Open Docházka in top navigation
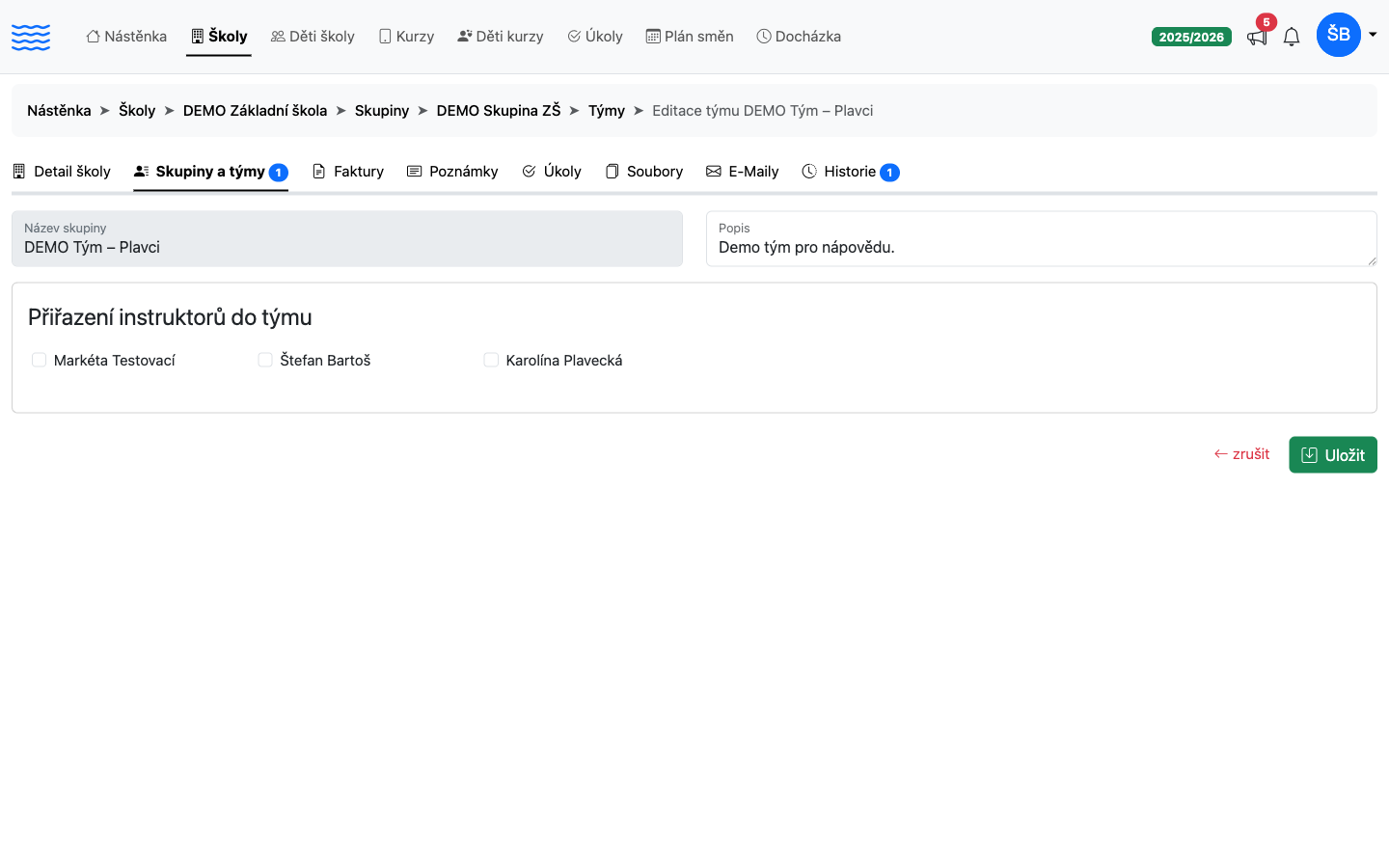1389x868 pixels. coord(799,37)
